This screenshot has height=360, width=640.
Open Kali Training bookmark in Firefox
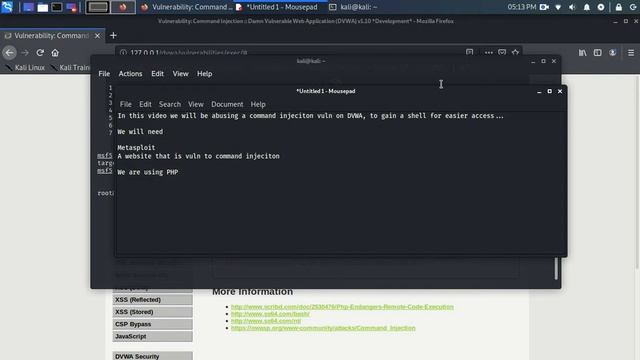70,67
